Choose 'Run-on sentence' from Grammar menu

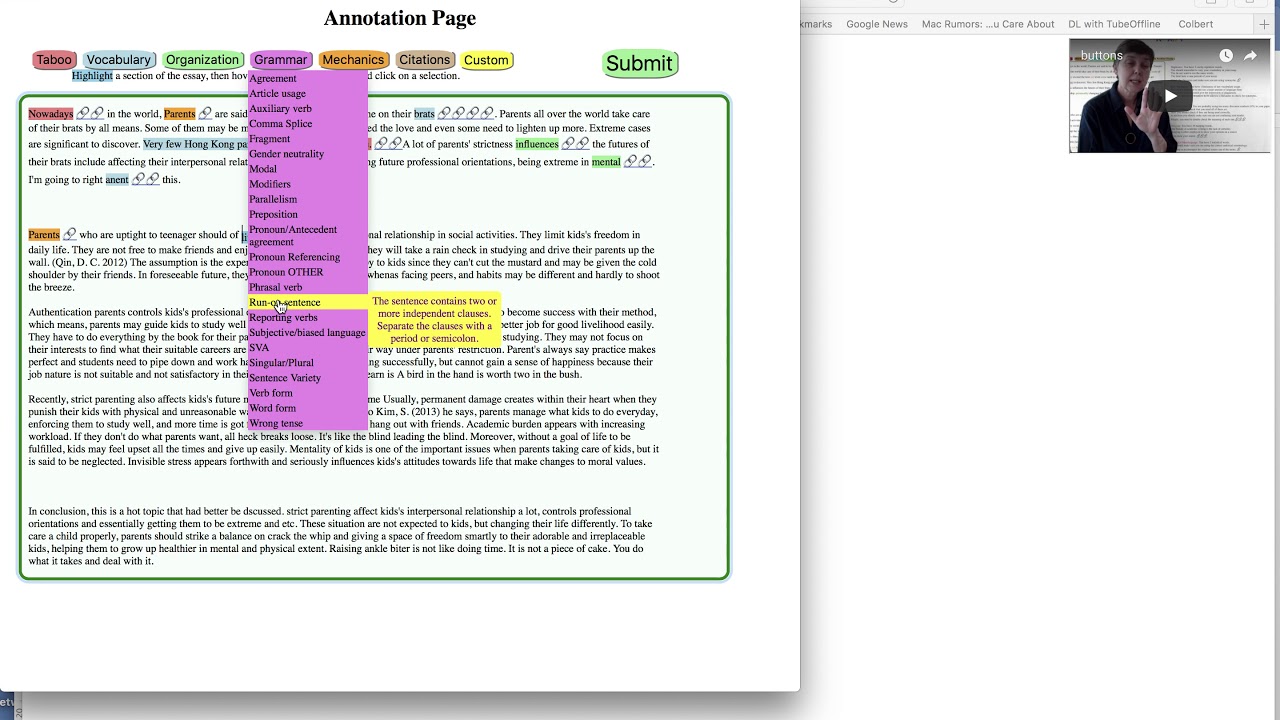tap(307, 302)
